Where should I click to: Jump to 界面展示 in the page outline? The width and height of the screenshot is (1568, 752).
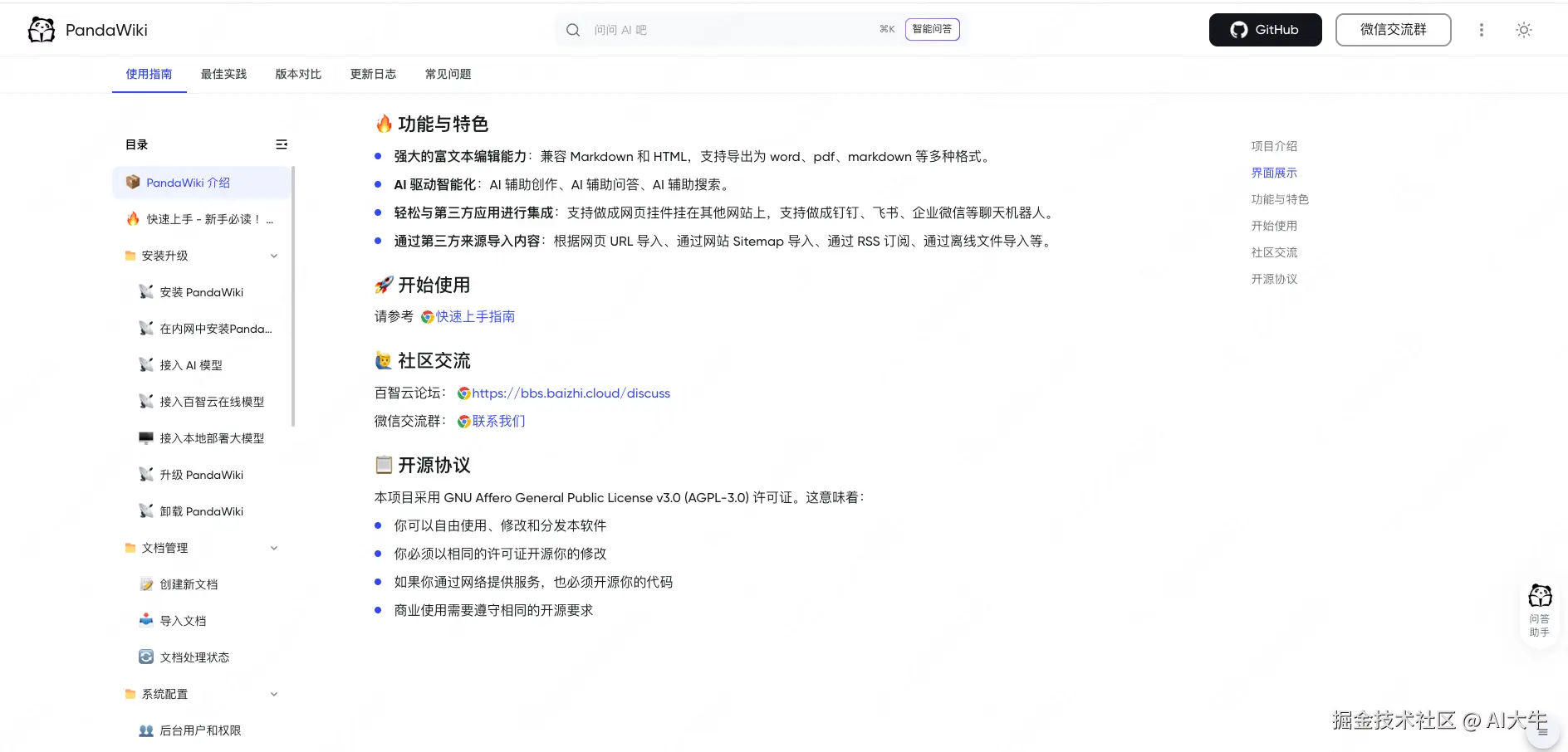(1274, 173)
